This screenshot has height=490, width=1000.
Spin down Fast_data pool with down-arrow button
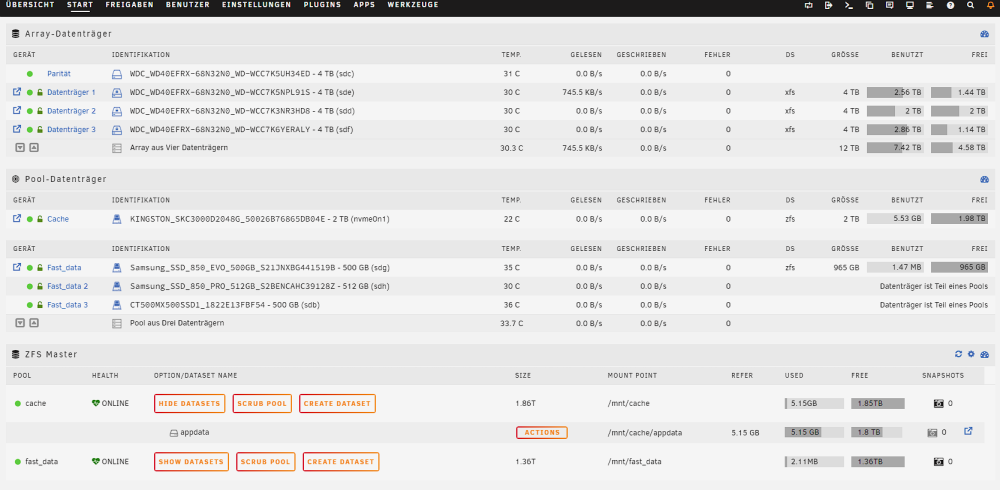[20, 323]
